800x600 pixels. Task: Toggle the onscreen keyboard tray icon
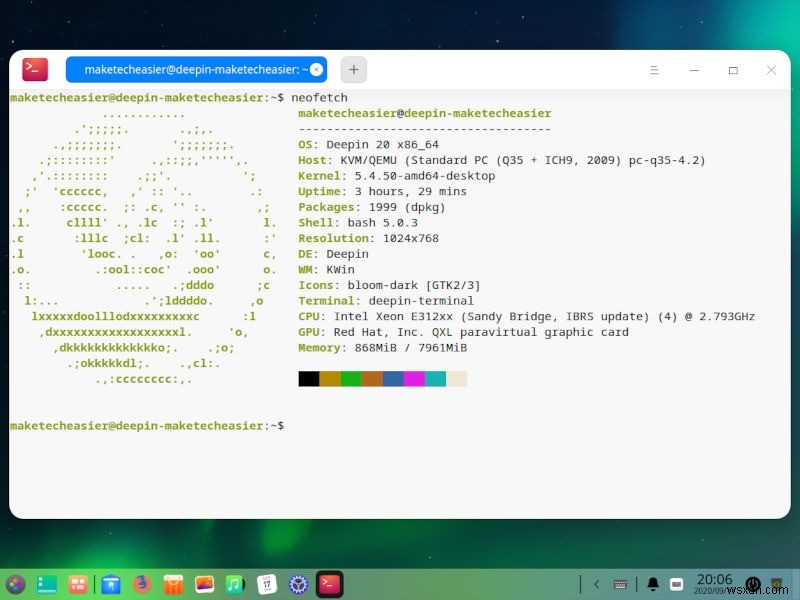click(x=622, y=583)
